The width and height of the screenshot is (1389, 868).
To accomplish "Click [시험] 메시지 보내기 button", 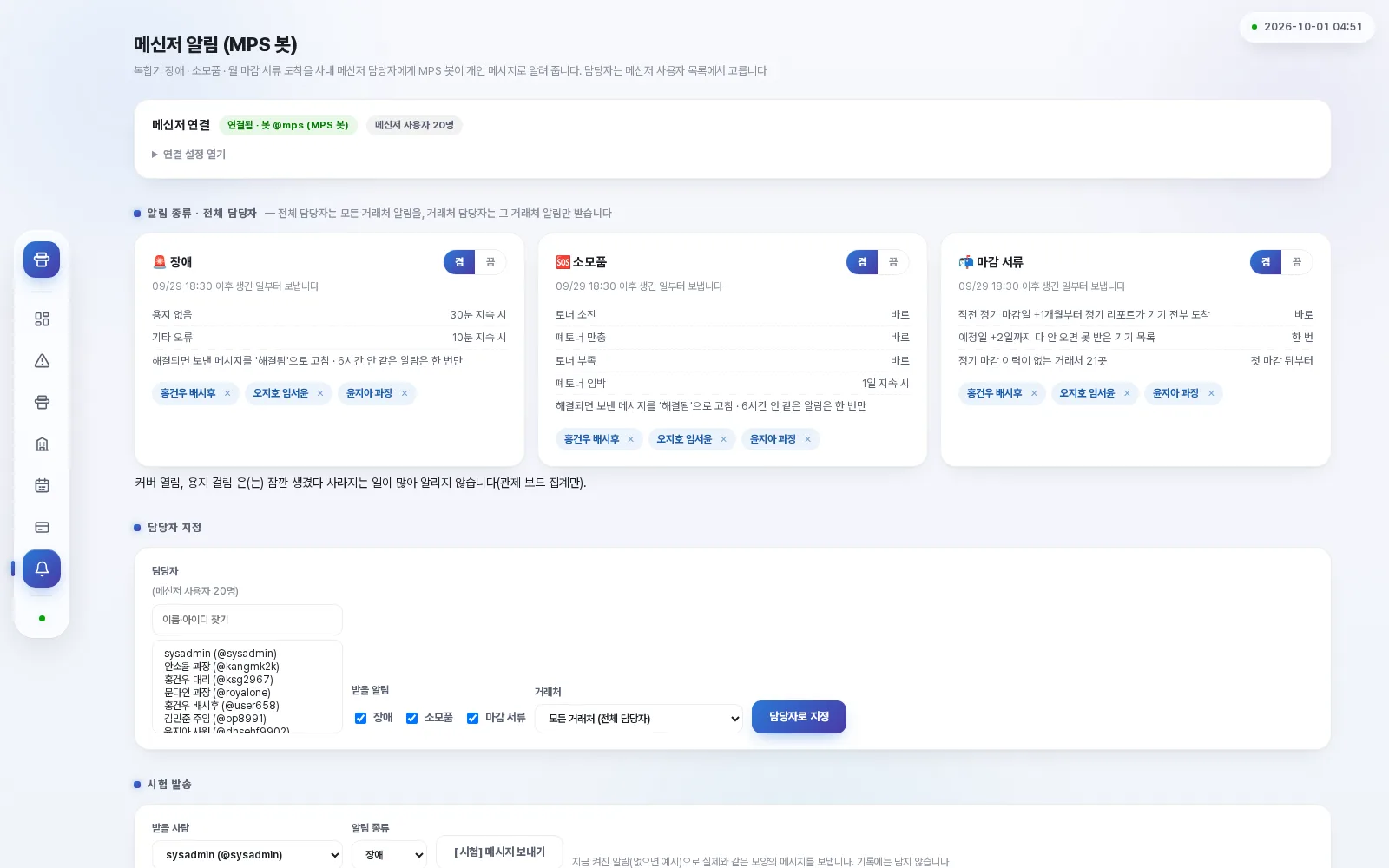I will pyautogui.click(x=499, y=852).
